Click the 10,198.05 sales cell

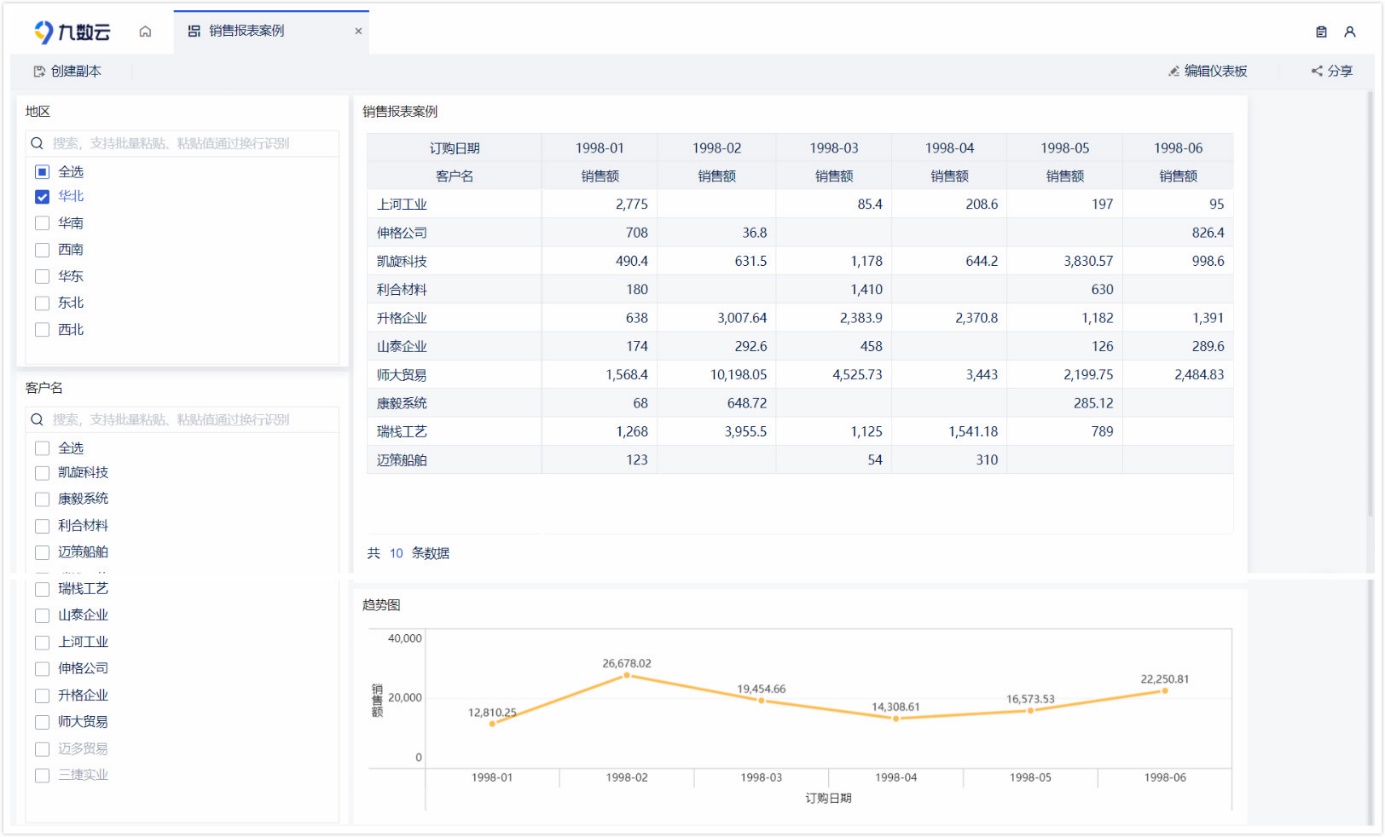point(716,375)
